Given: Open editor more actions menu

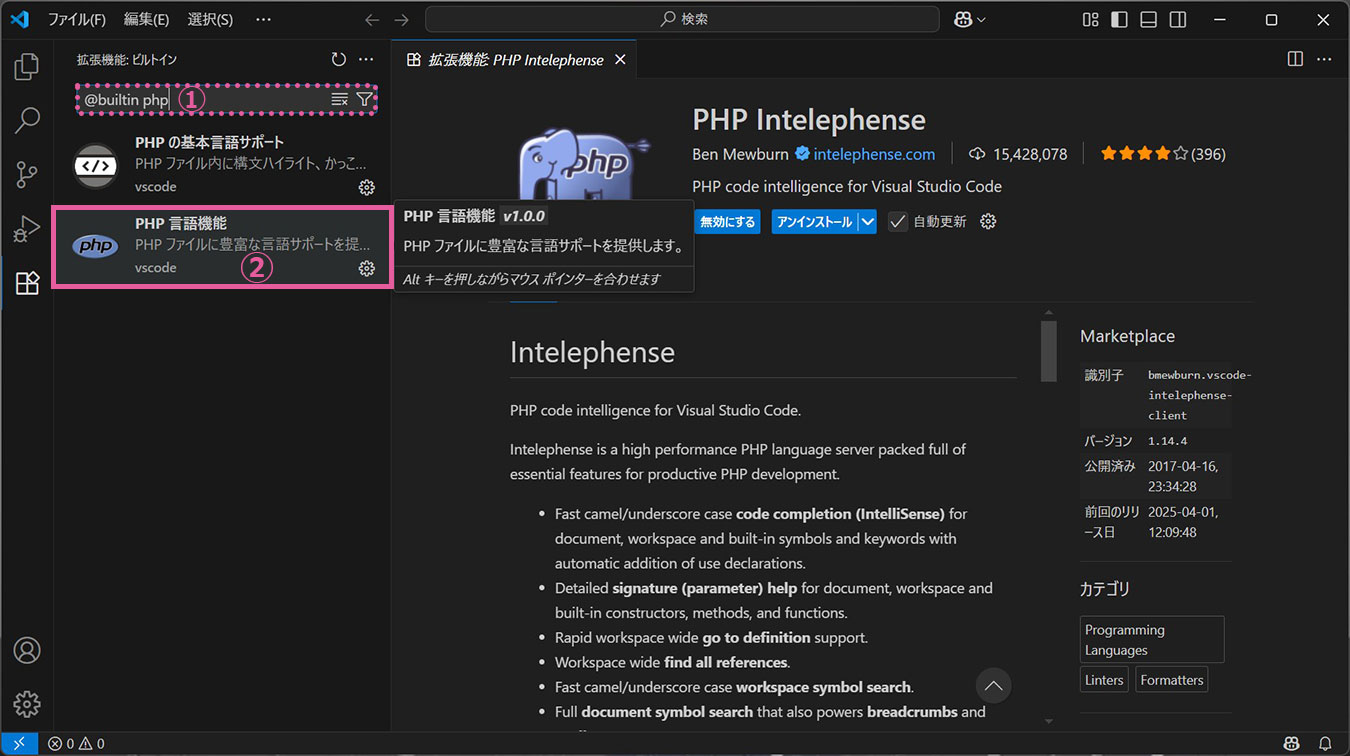Looking at the screenshot, I should click(1324, 60).
